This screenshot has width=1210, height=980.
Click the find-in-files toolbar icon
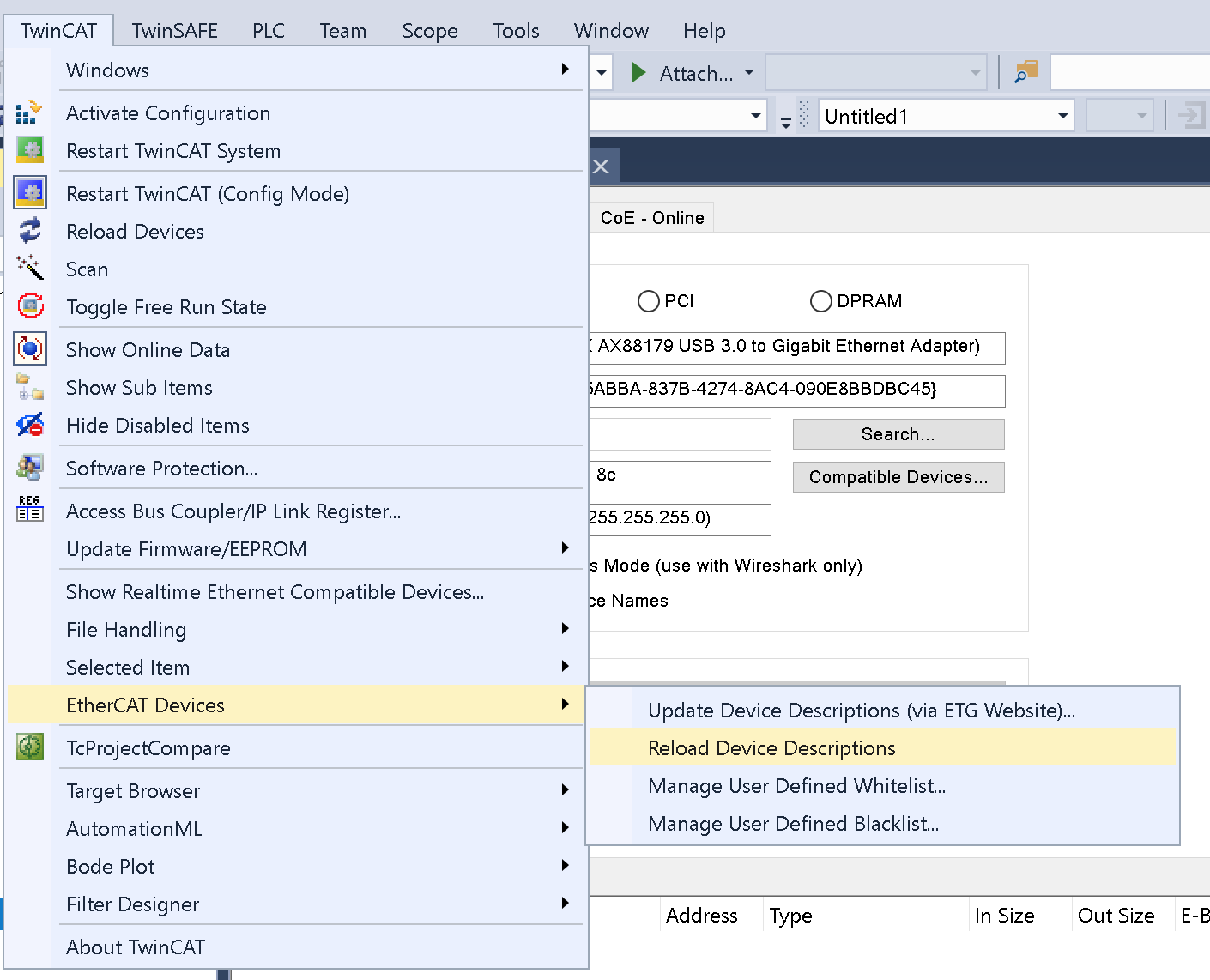coord(1025,72)
